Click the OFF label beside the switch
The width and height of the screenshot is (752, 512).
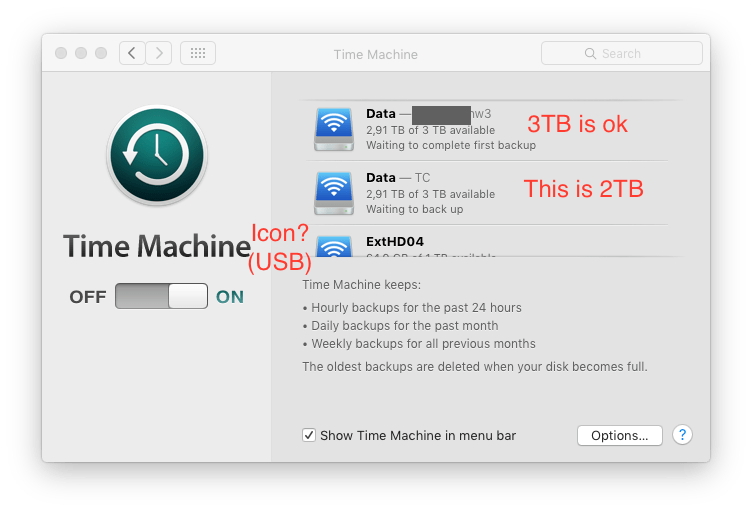[x=88, y=297]
